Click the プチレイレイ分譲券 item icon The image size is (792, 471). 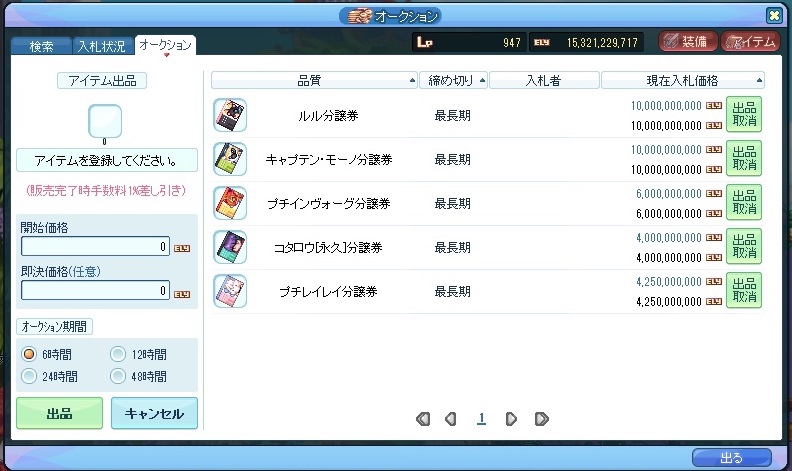tap(229, 290)
